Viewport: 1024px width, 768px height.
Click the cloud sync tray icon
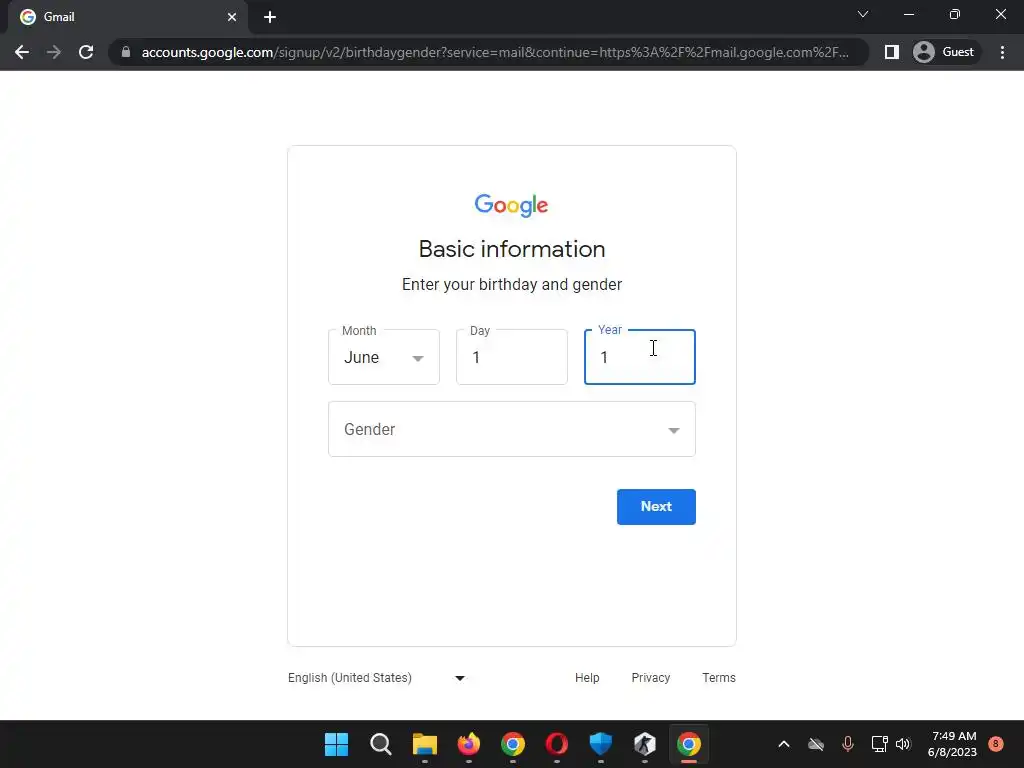pos(816,744)
